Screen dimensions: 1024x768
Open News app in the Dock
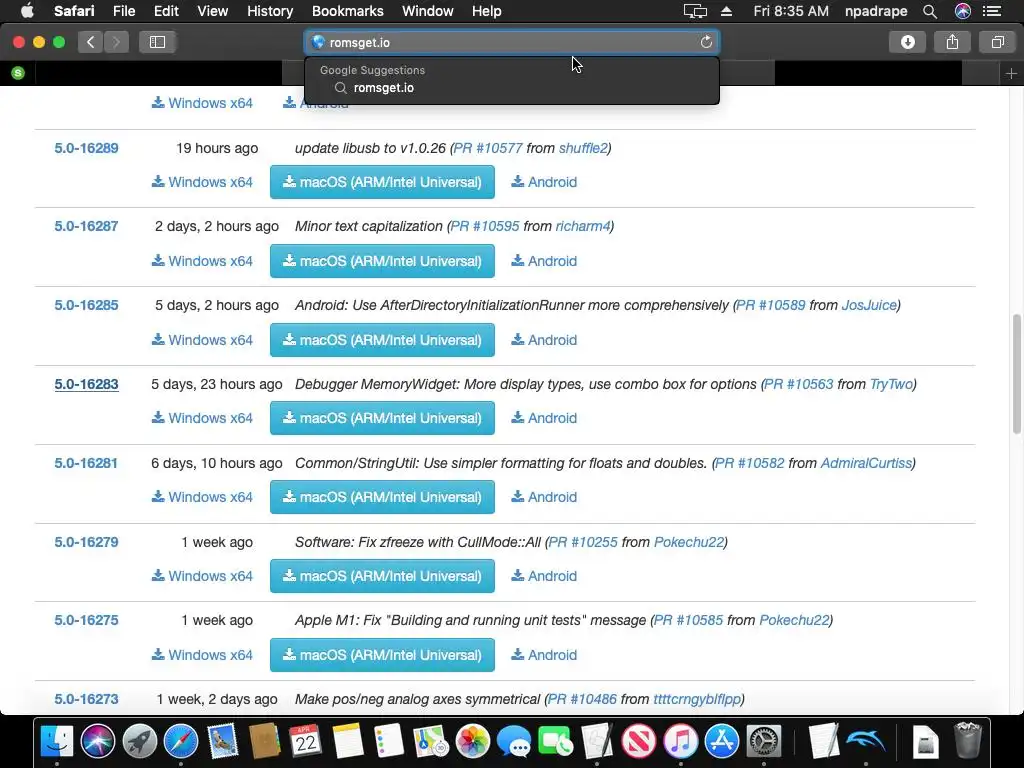pyautogui.click(x=639, y=741)
